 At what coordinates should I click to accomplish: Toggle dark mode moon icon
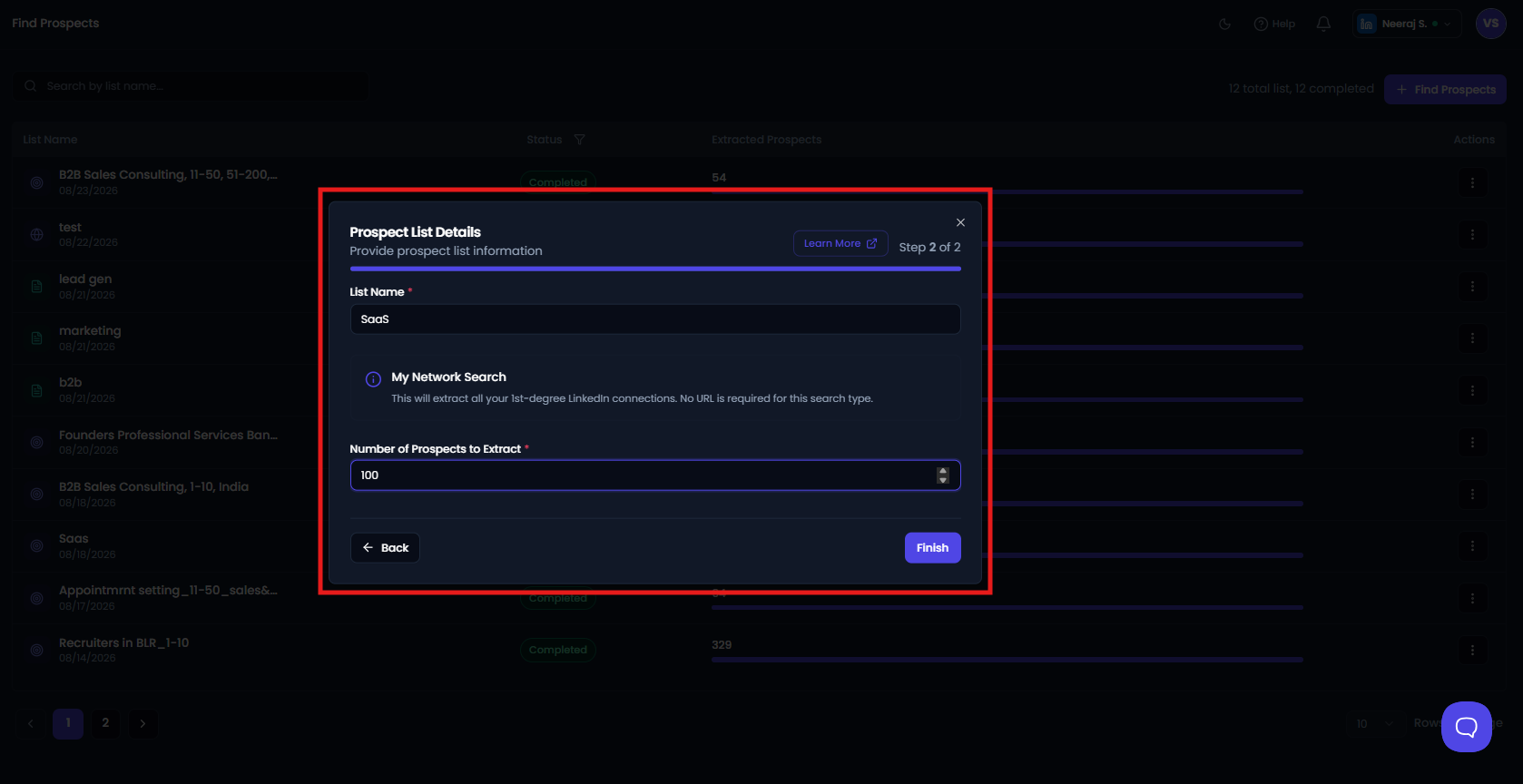tap(1225, 24)
